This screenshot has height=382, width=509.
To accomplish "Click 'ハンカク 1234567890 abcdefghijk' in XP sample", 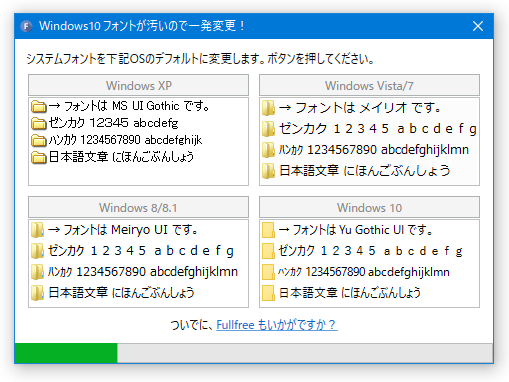I will pos(125,140).
